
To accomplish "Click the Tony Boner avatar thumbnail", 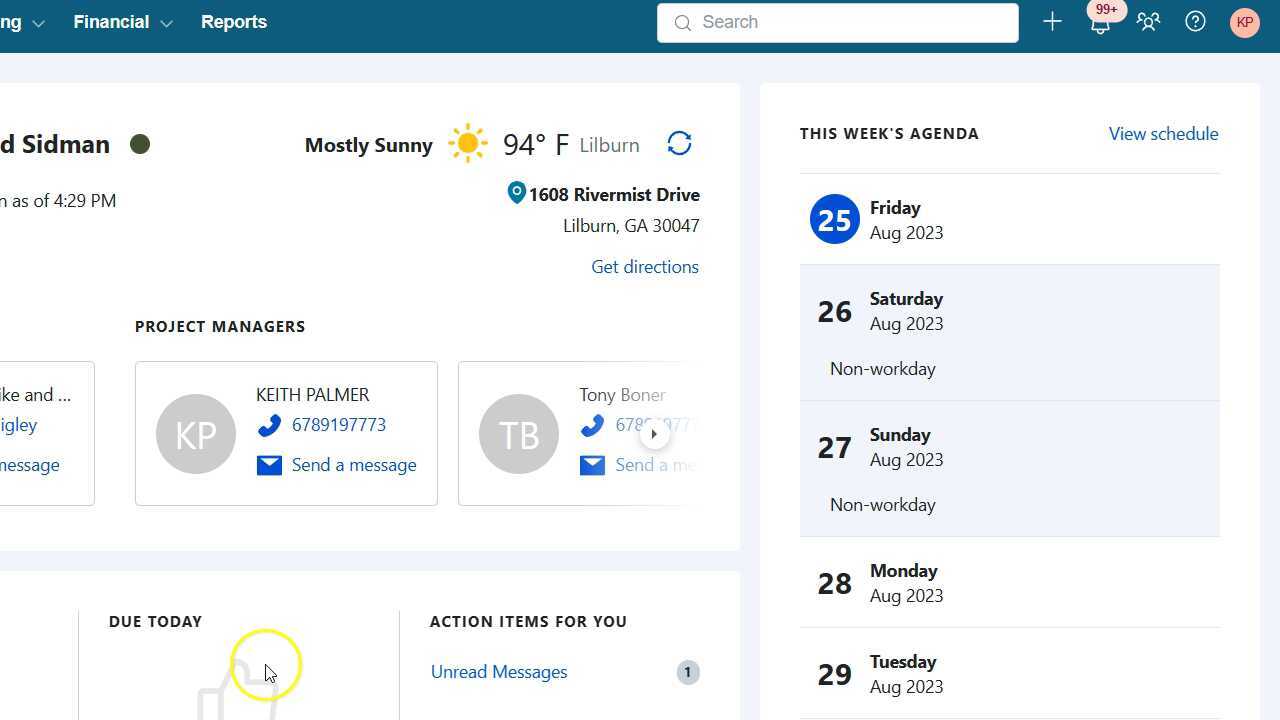I will point(519,434).
